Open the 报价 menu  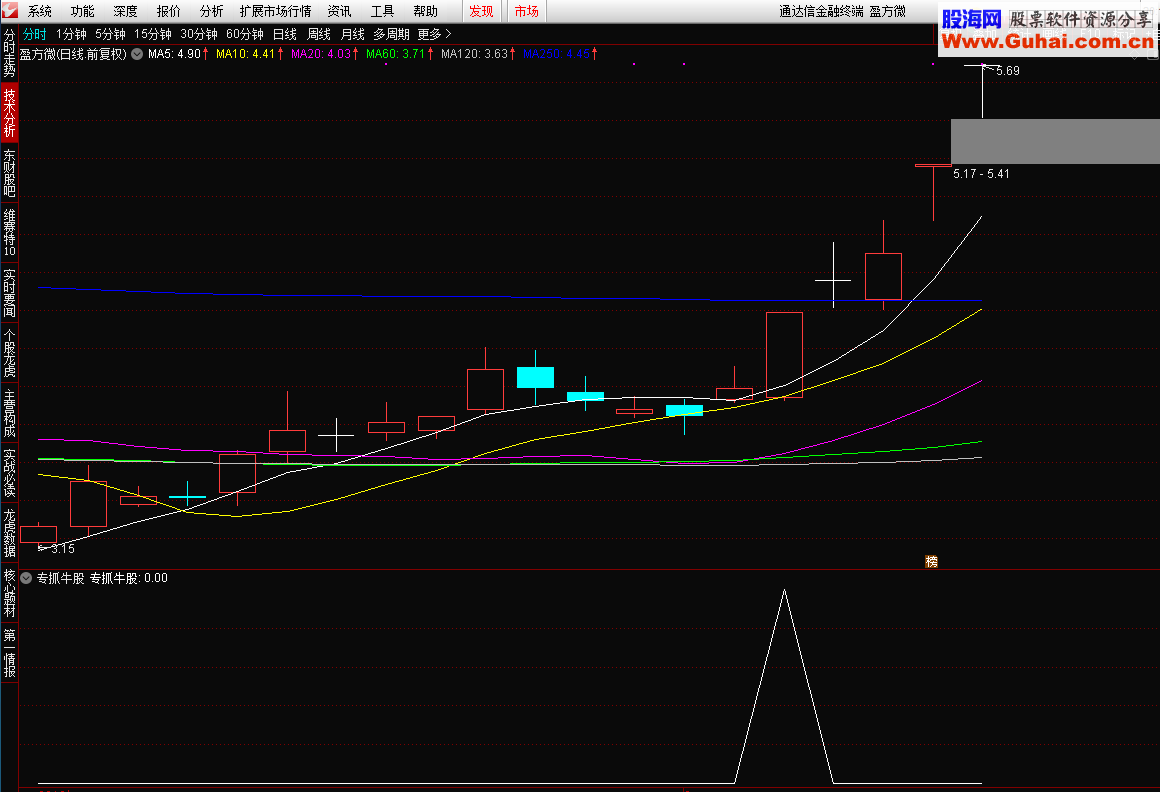click(x=169, y=11)
